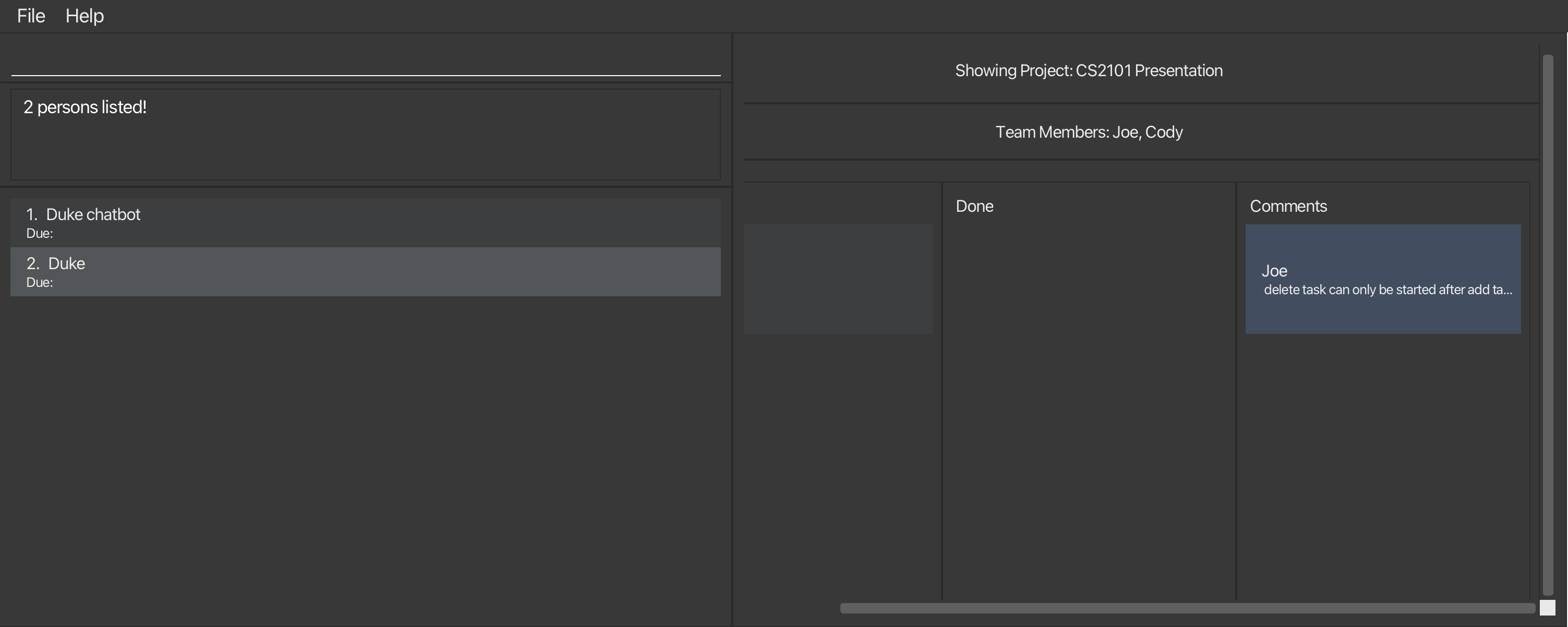Open the File menu
Image resolution: width=1568 pixels, height=627 pixels.
click(x=31, y=16)
